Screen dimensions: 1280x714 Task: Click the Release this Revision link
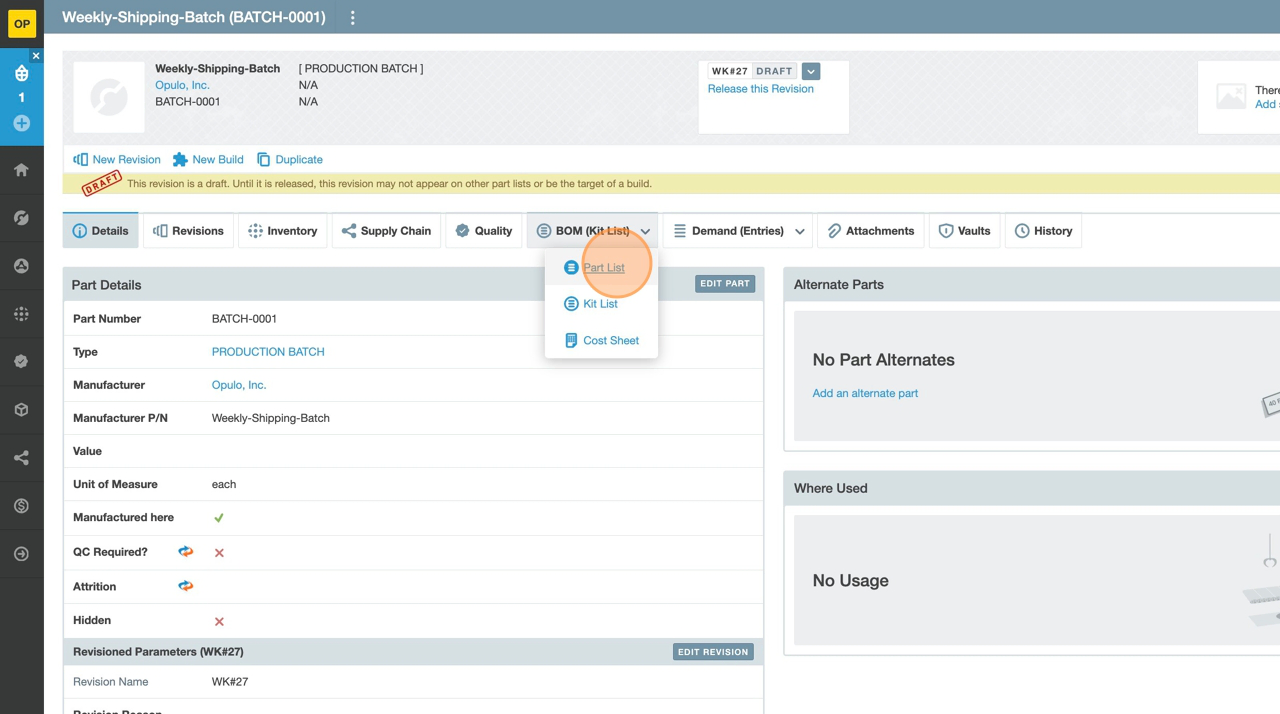coord(760,89)
